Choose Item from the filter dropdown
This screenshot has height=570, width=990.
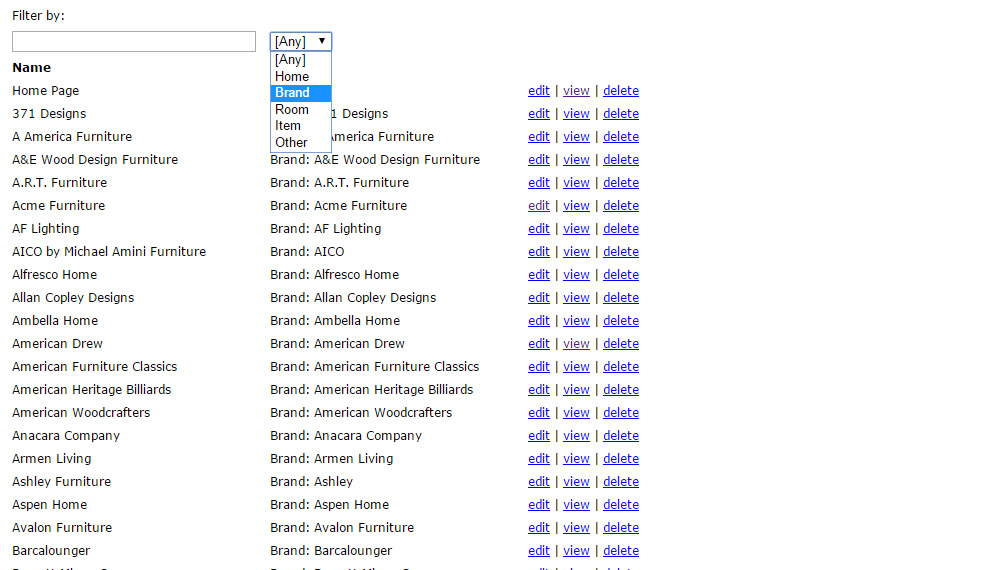coord(301,126)
